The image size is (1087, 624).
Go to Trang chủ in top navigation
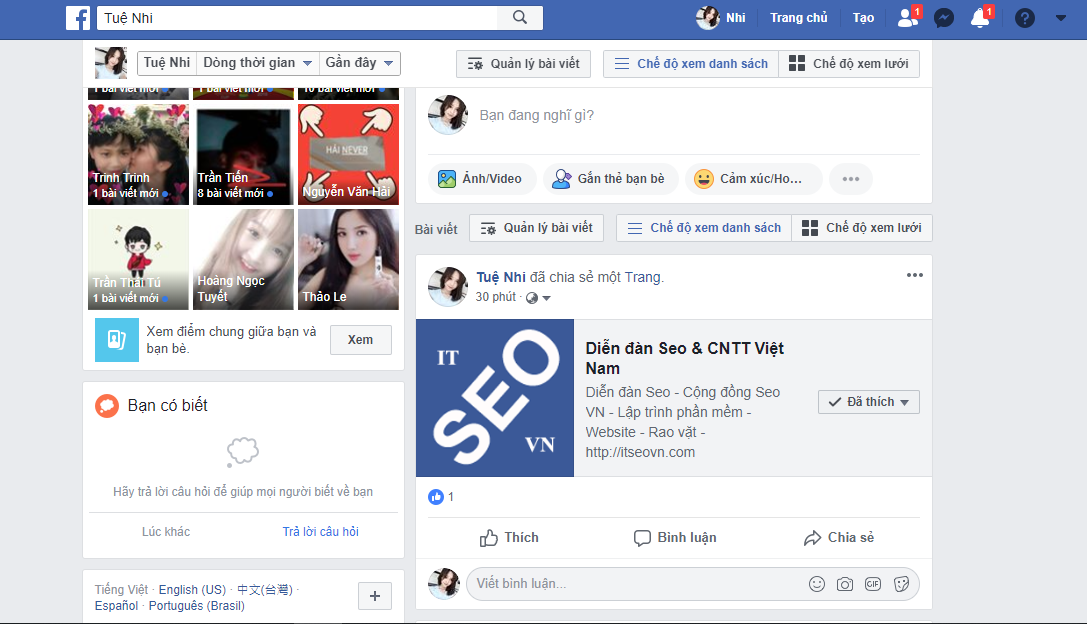[798, 18]
